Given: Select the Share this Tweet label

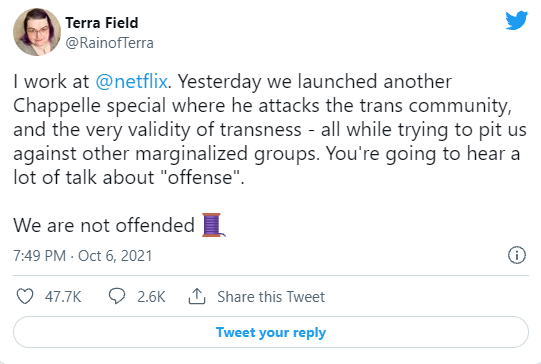Looking at the screenshot, I should tap(271, 297).
